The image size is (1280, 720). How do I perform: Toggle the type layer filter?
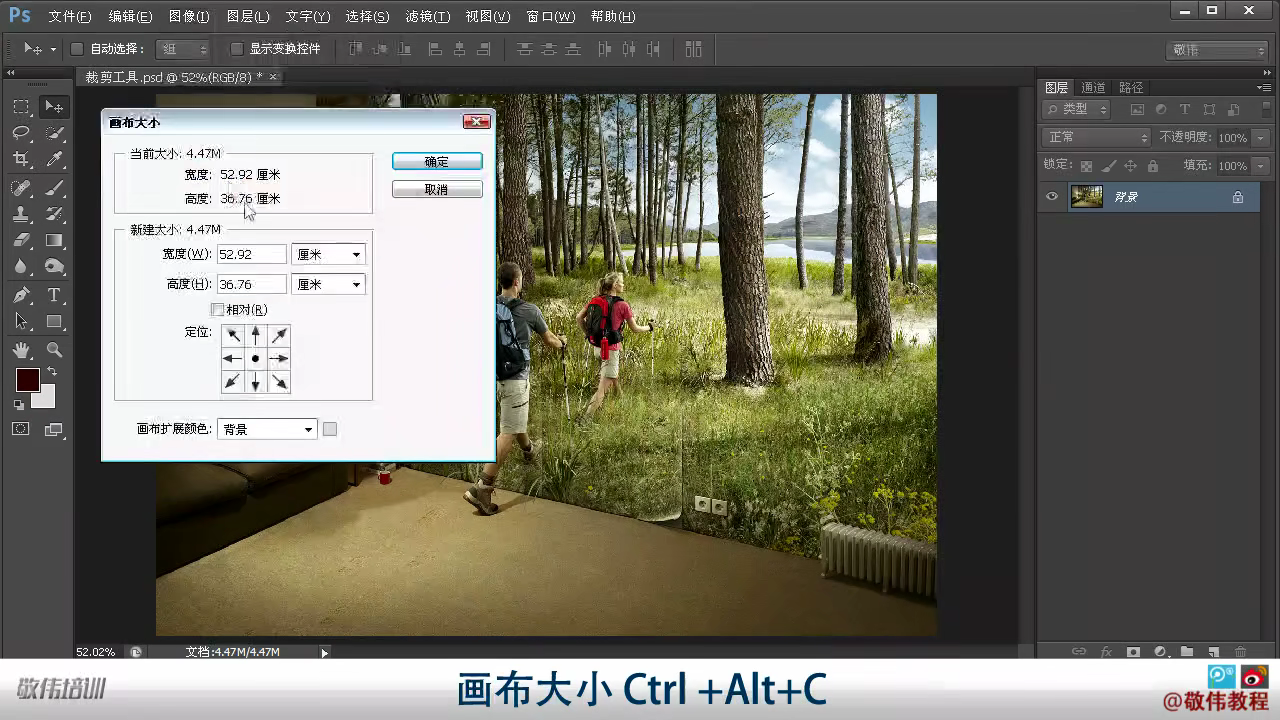[x=1185, y=110]
